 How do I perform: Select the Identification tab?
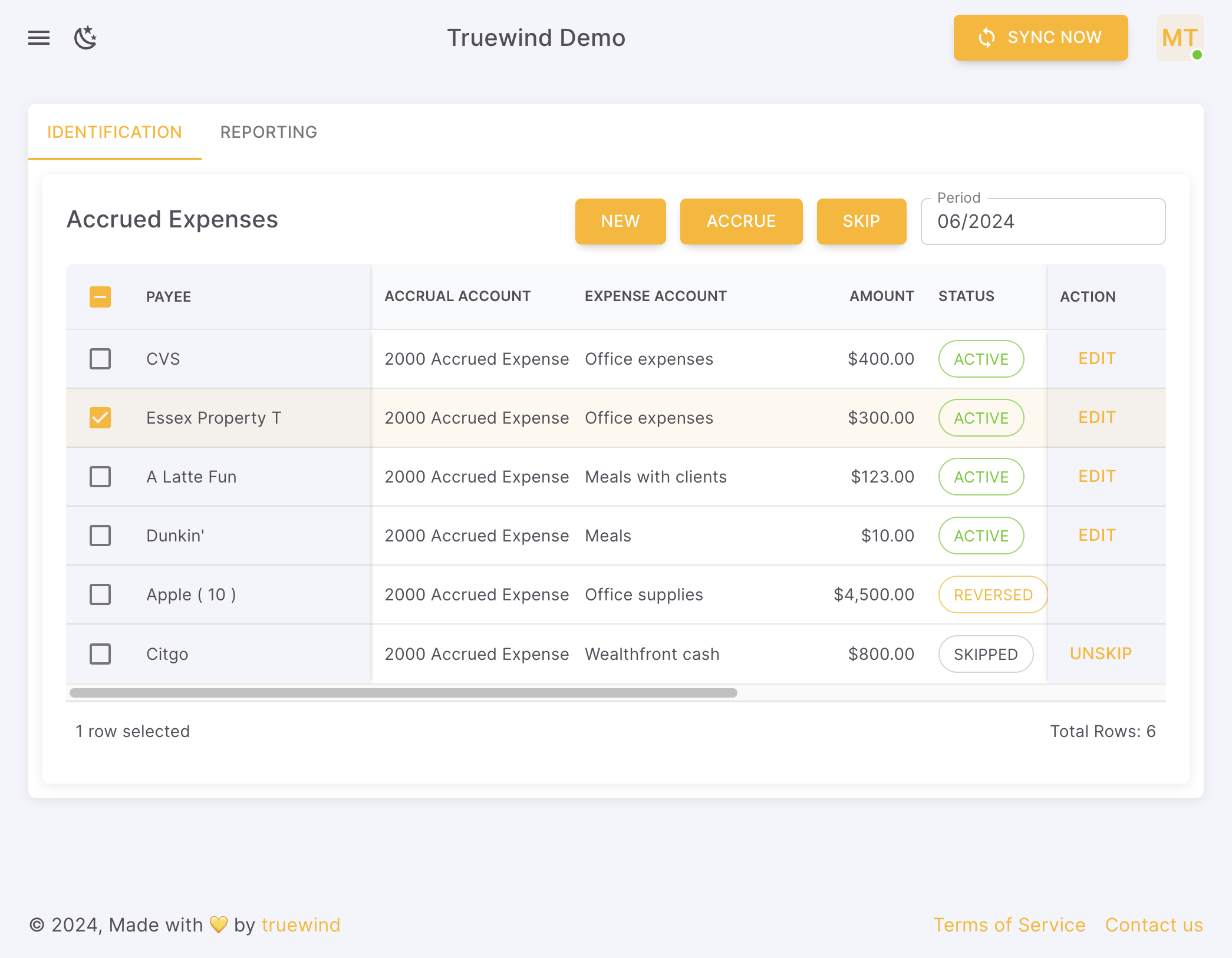click(x=115, y=132)
